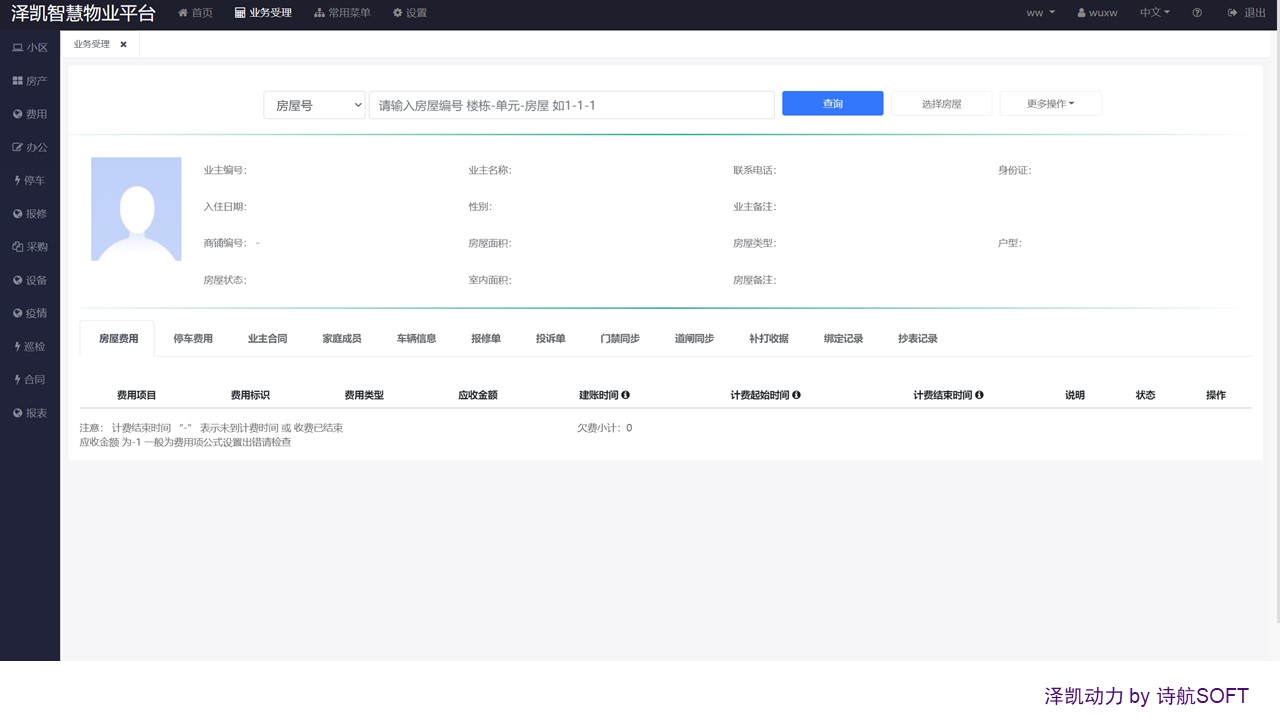The width and height of the screenshot is (1280, 720).
Task: Click the 设备 globe icon in sidebar
Action: point(18,280)
